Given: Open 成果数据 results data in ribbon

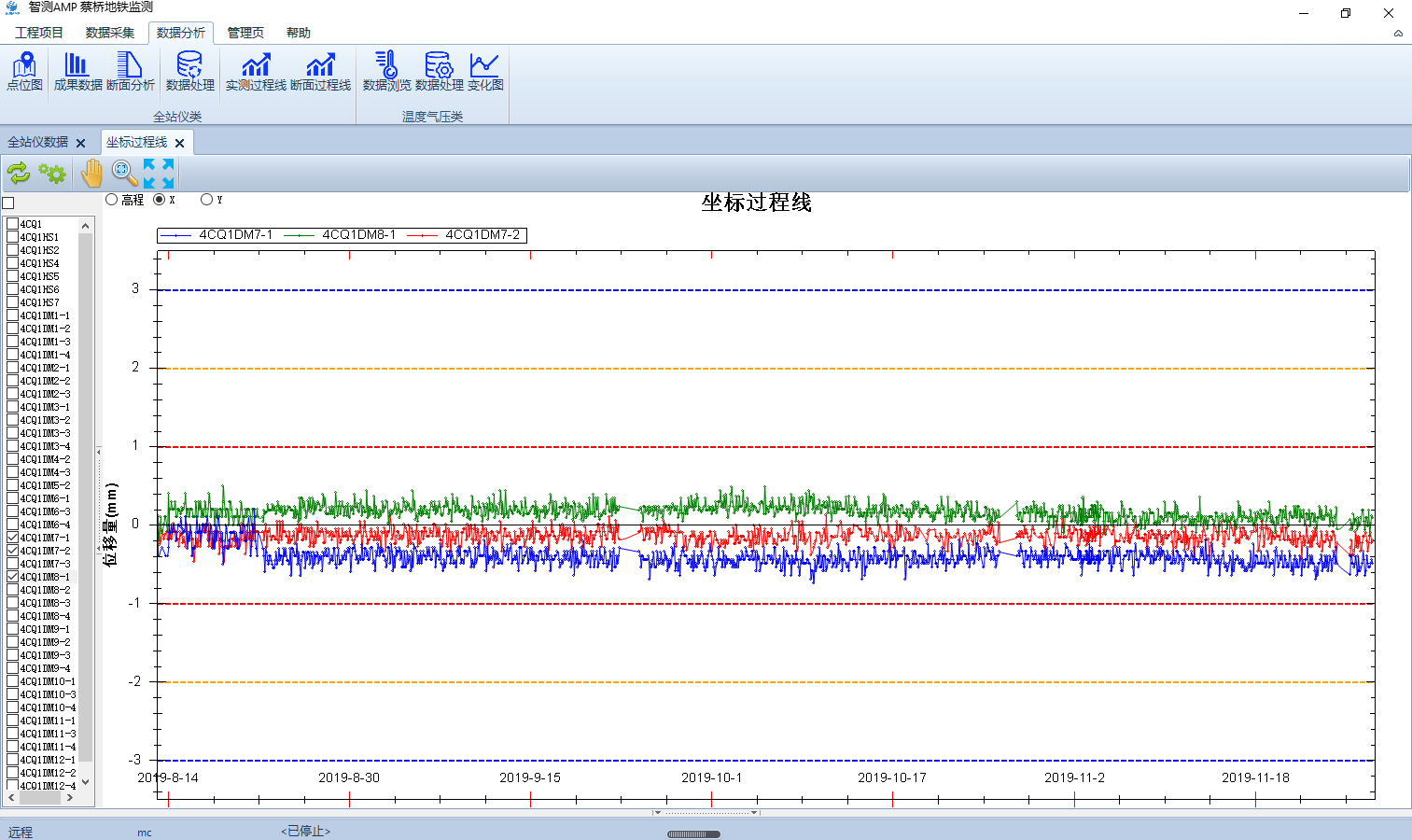Looking at the screenshot, I should pyautogui.click(x=77, y=71).
